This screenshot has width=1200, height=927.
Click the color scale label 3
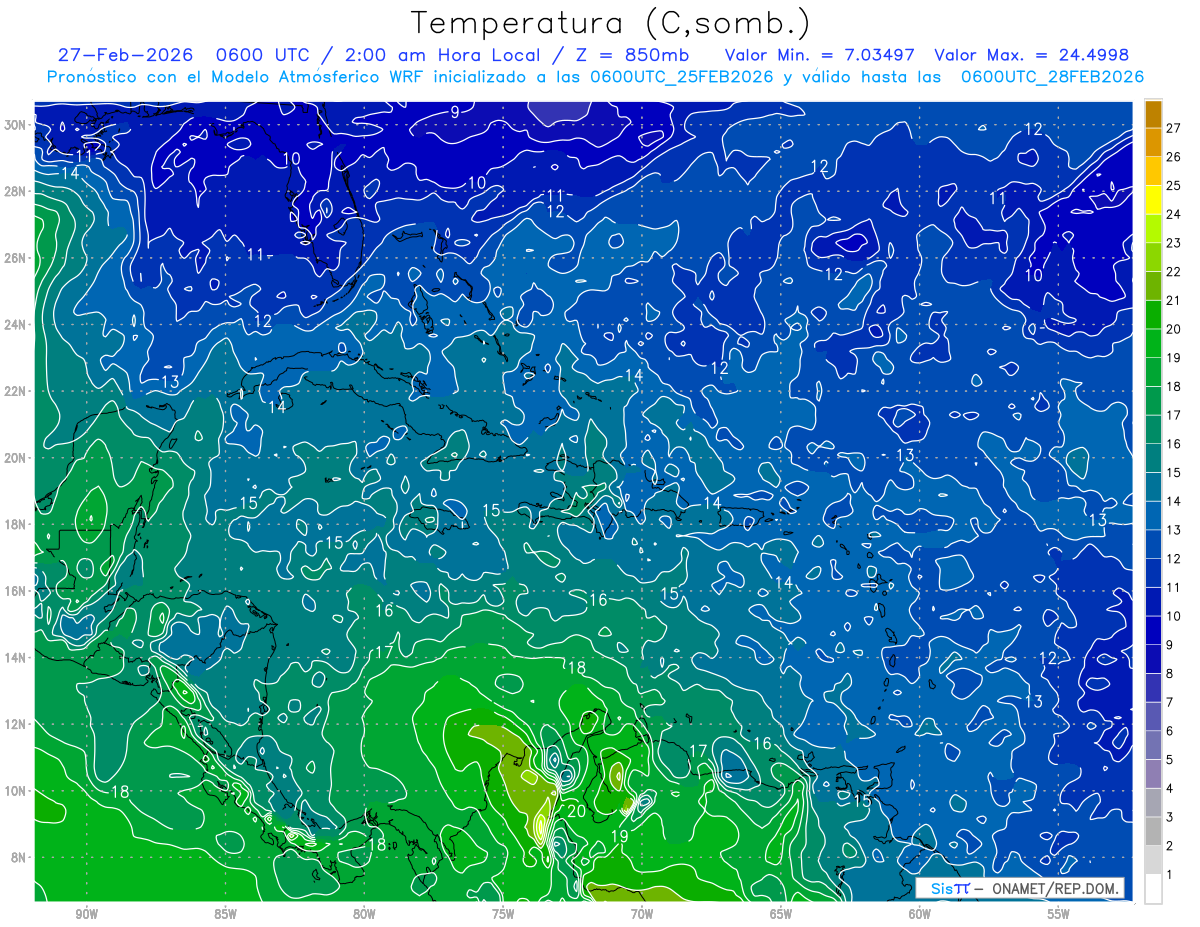click(1170, 817)
